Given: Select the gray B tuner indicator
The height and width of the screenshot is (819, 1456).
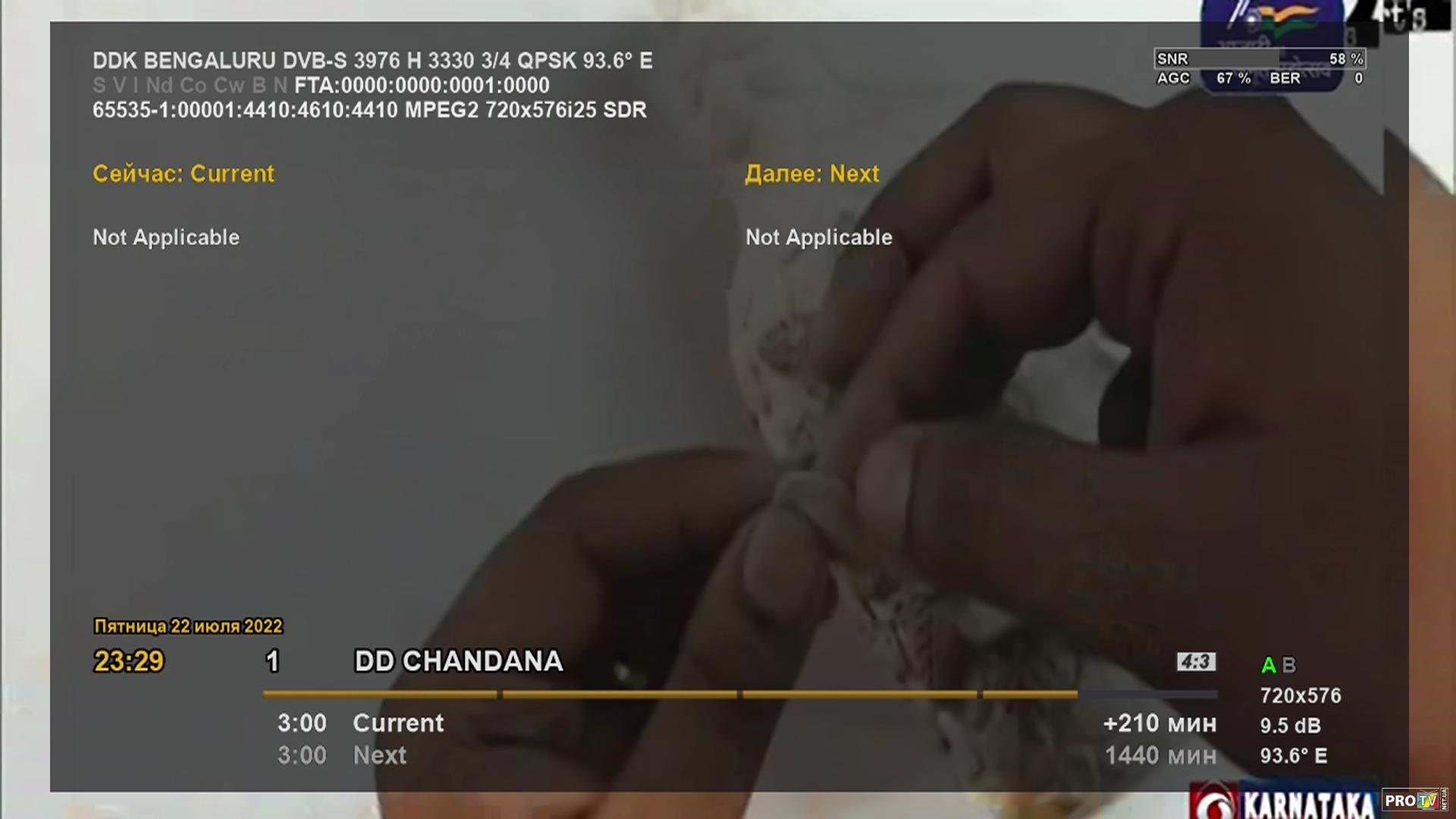Looking at the screenshot, I should tap(1288, 666).
